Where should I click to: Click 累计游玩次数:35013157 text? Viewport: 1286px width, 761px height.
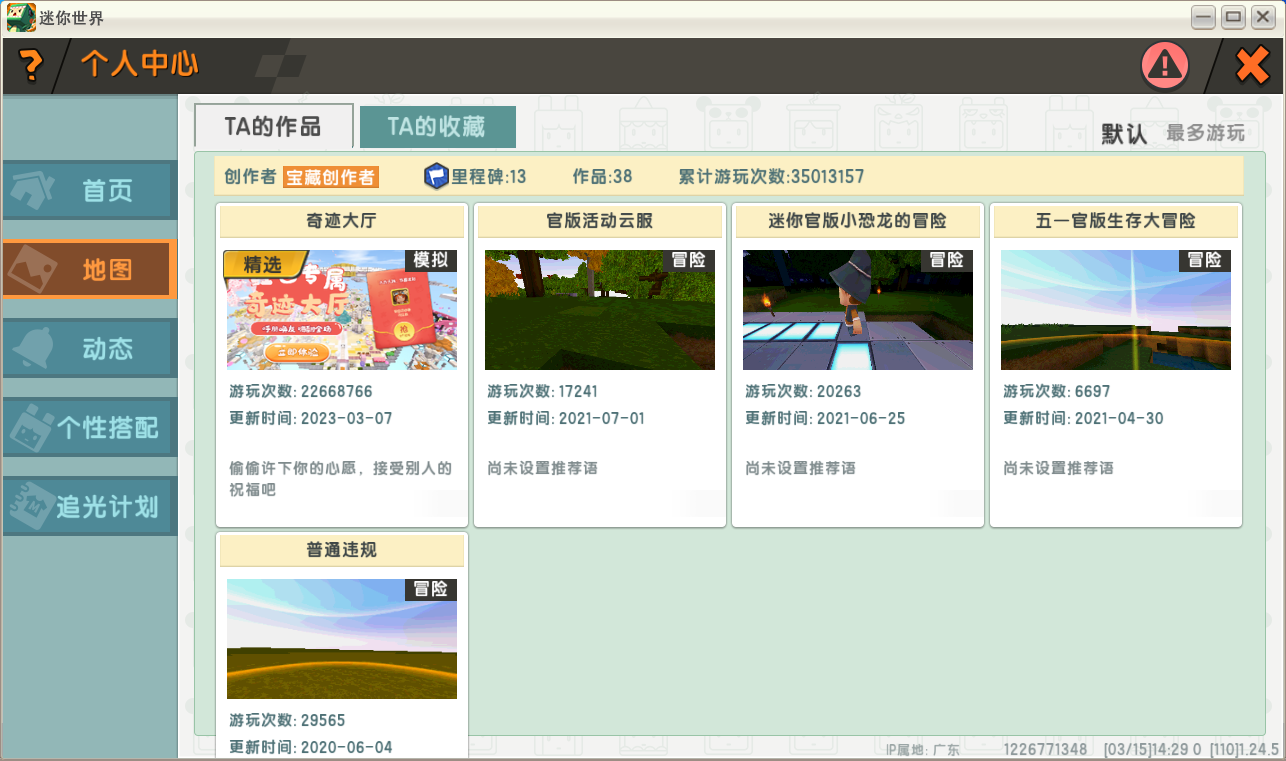coord(771,177)
